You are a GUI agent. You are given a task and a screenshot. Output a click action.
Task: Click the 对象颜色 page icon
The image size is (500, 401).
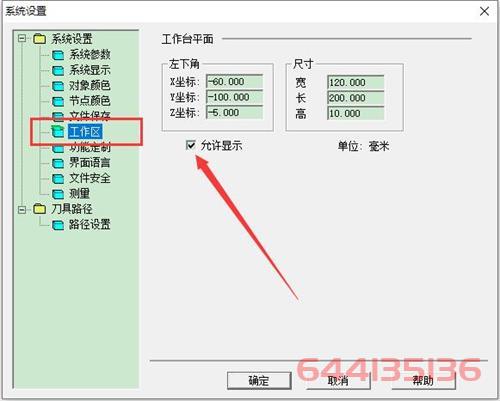point(58,86)
